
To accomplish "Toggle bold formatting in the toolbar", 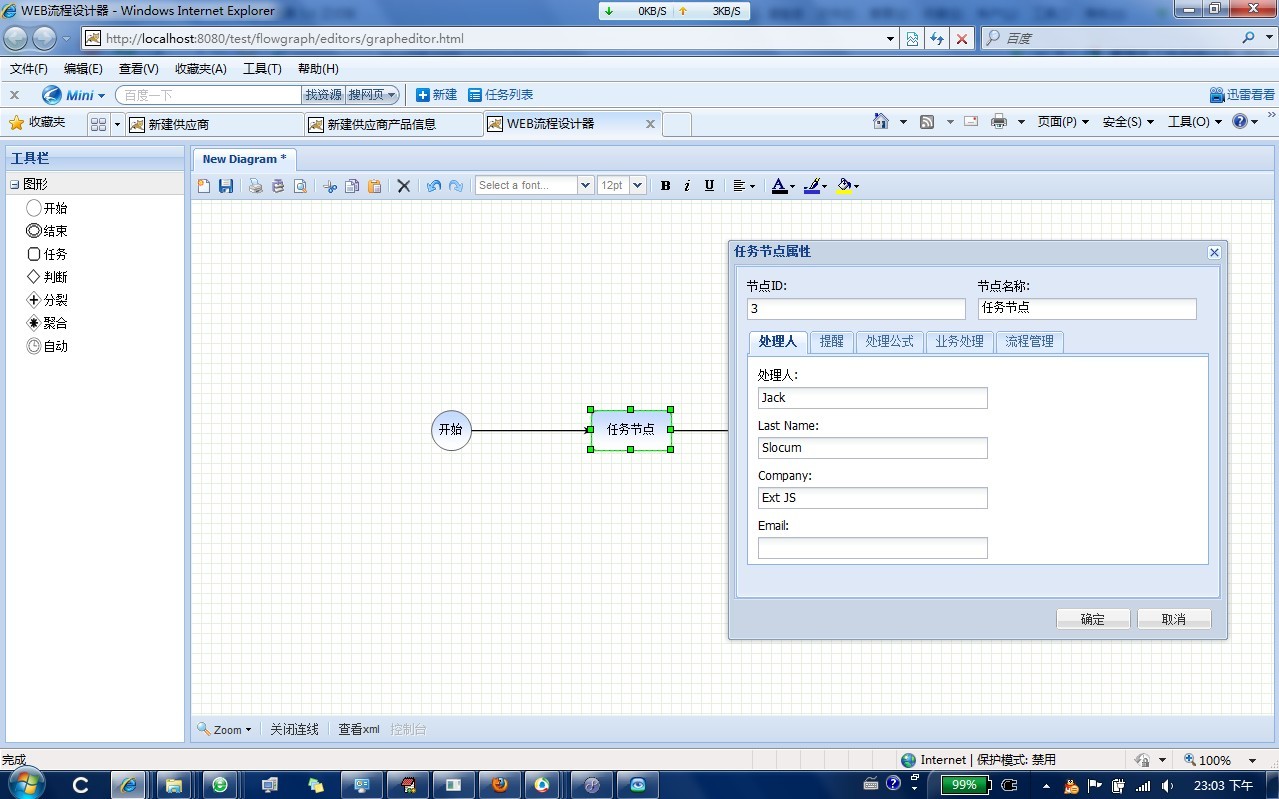I will (x=664, y=185).
